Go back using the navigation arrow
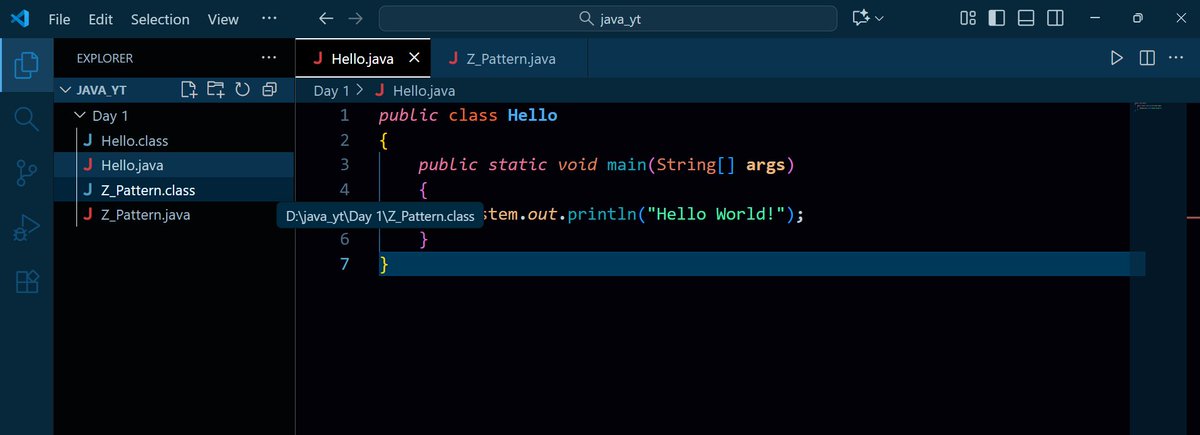Screen dimensions: 1200x435 coord(325,19)
